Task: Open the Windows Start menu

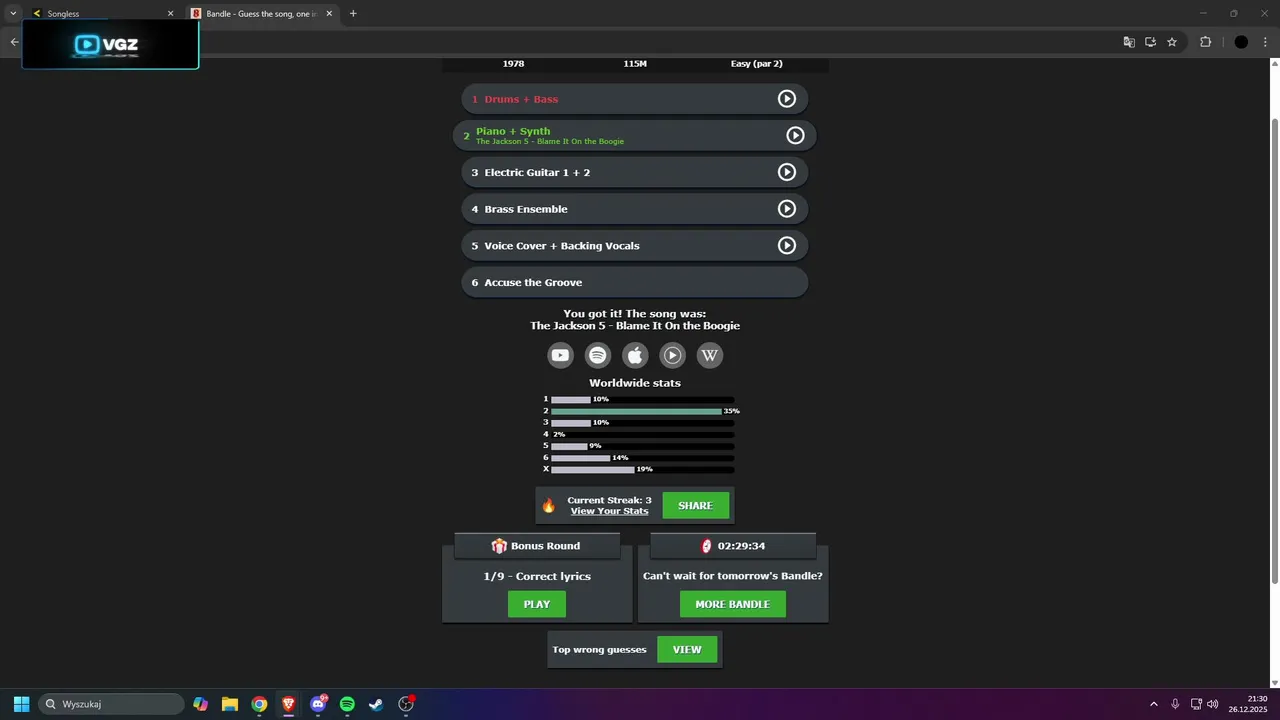Action: pos(21,704)
